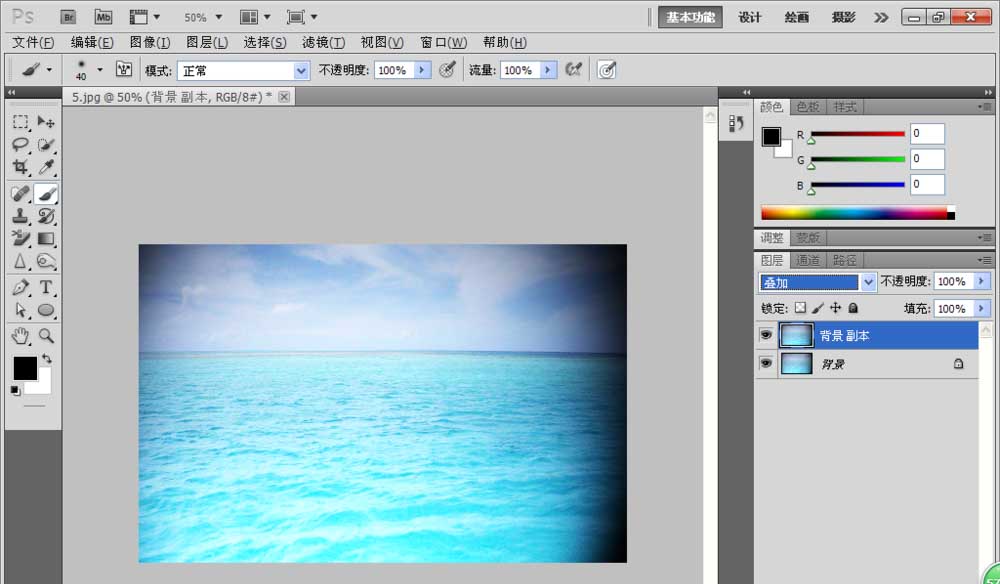
Task: Select the Eyedropper tool
Action: click(x=46, y=167)
